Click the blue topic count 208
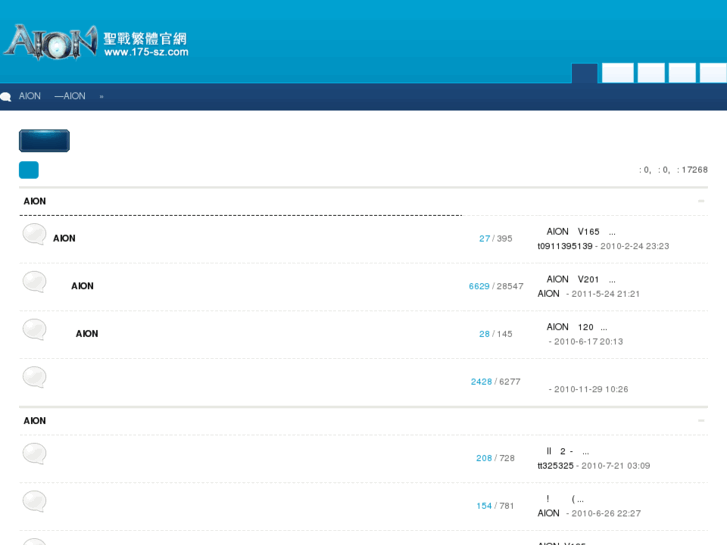727x545 pixels. pyautogui.click(x=484, y=458)
